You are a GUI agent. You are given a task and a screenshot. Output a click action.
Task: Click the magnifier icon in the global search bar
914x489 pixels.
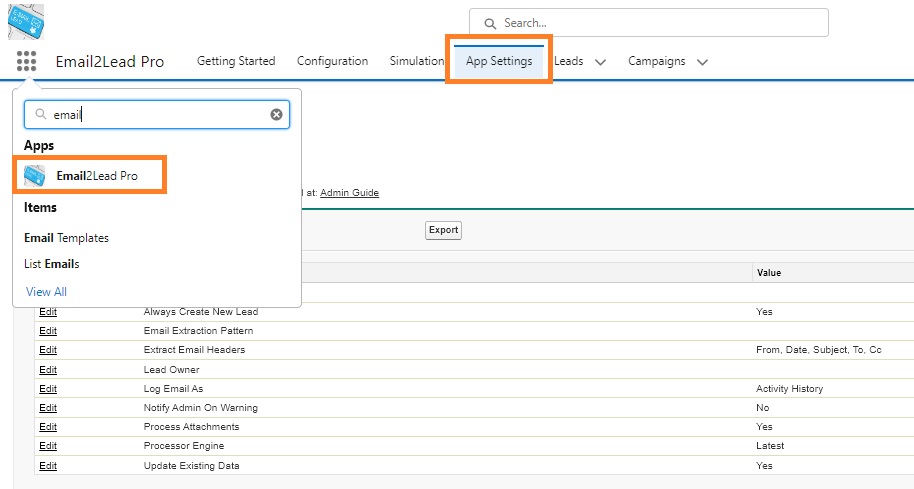(490, 23)
